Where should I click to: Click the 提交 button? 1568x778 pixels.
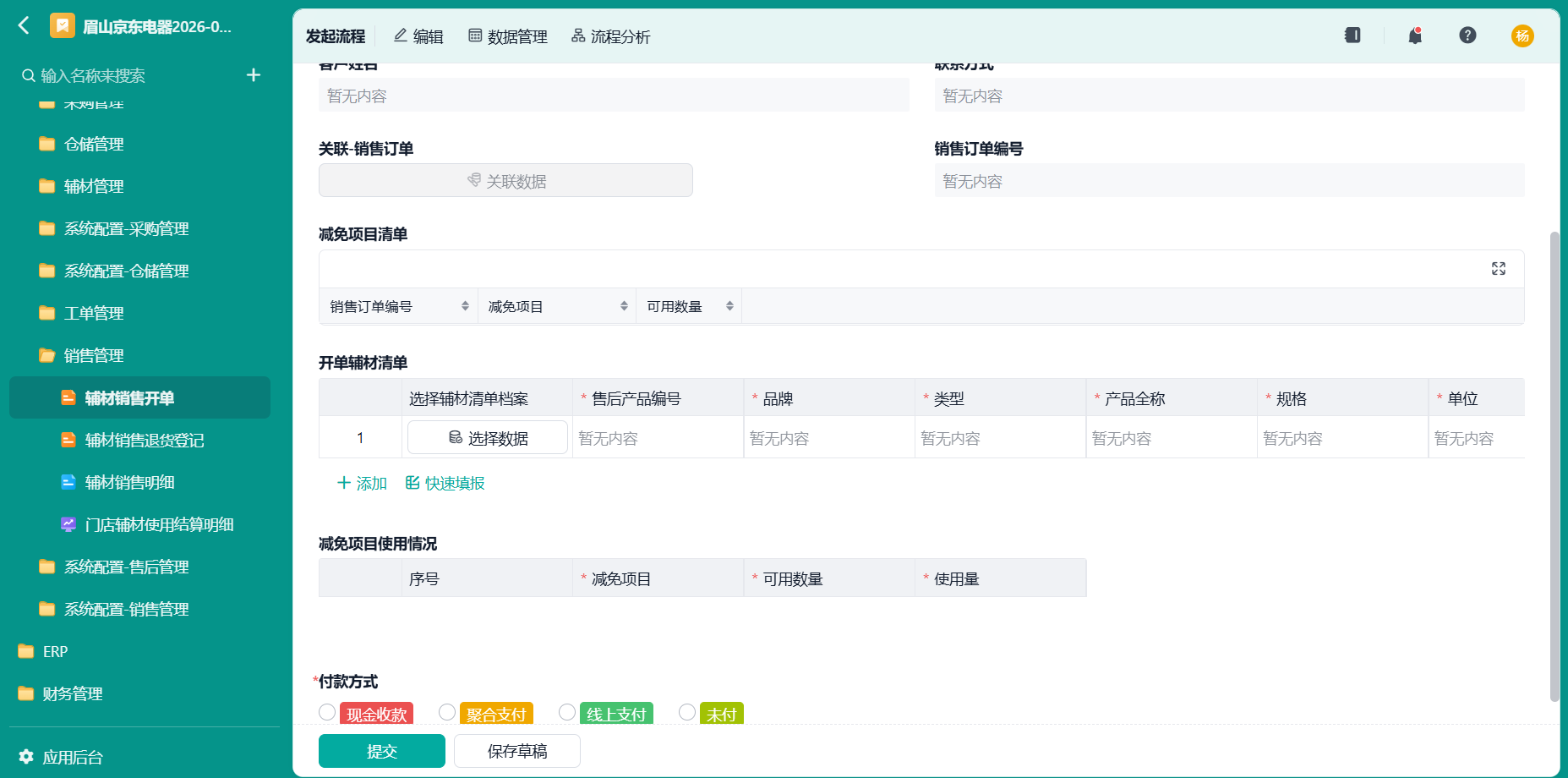point(382,751)
